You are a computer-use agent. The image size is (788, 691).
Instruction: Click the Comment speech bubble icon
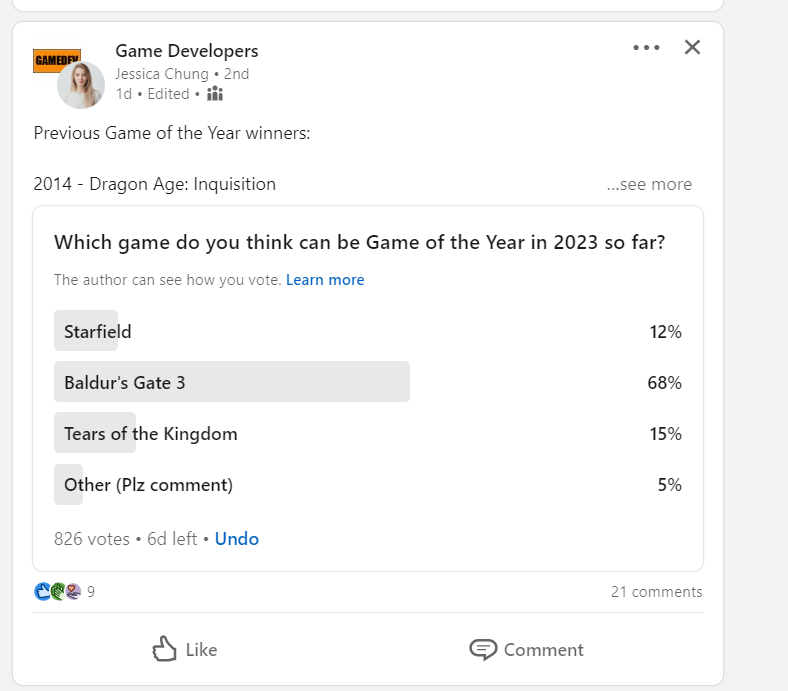pos(483,650)
